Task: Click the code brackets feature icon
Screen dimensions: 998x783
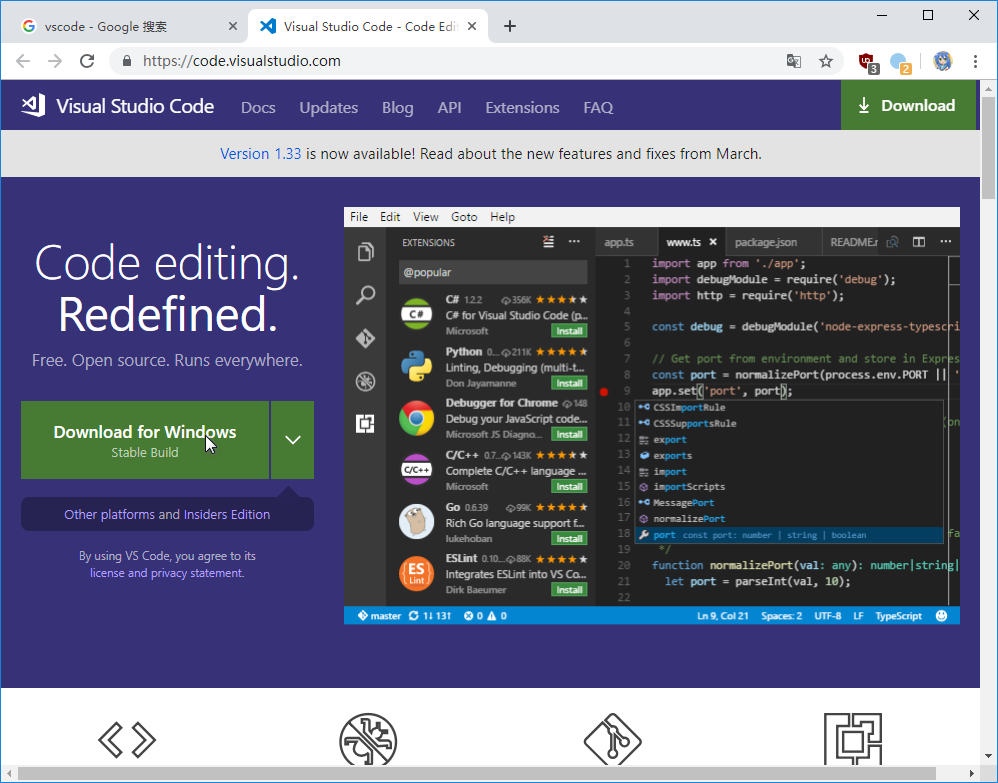Action: (127, 740)
